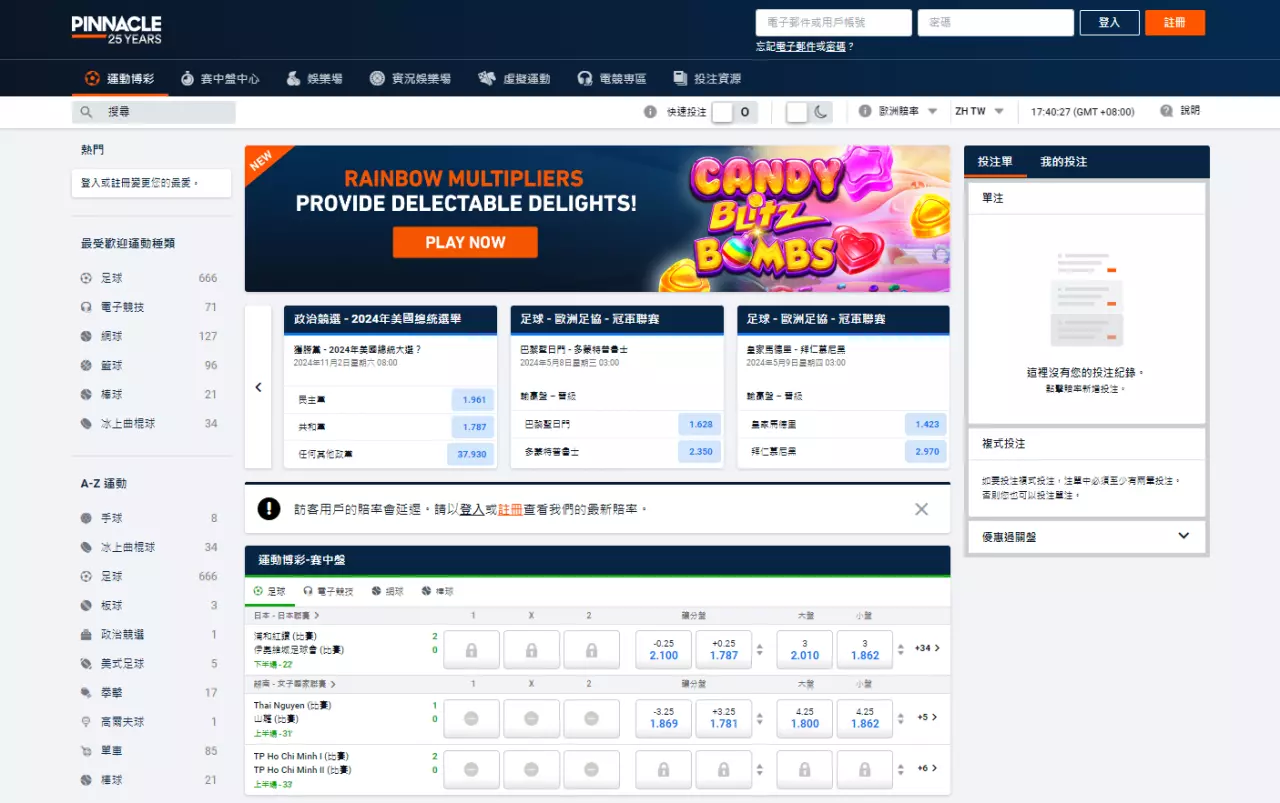Select the 電子競技 tab in 賽中盤
Screen dimensions: 1280x803
328,591
